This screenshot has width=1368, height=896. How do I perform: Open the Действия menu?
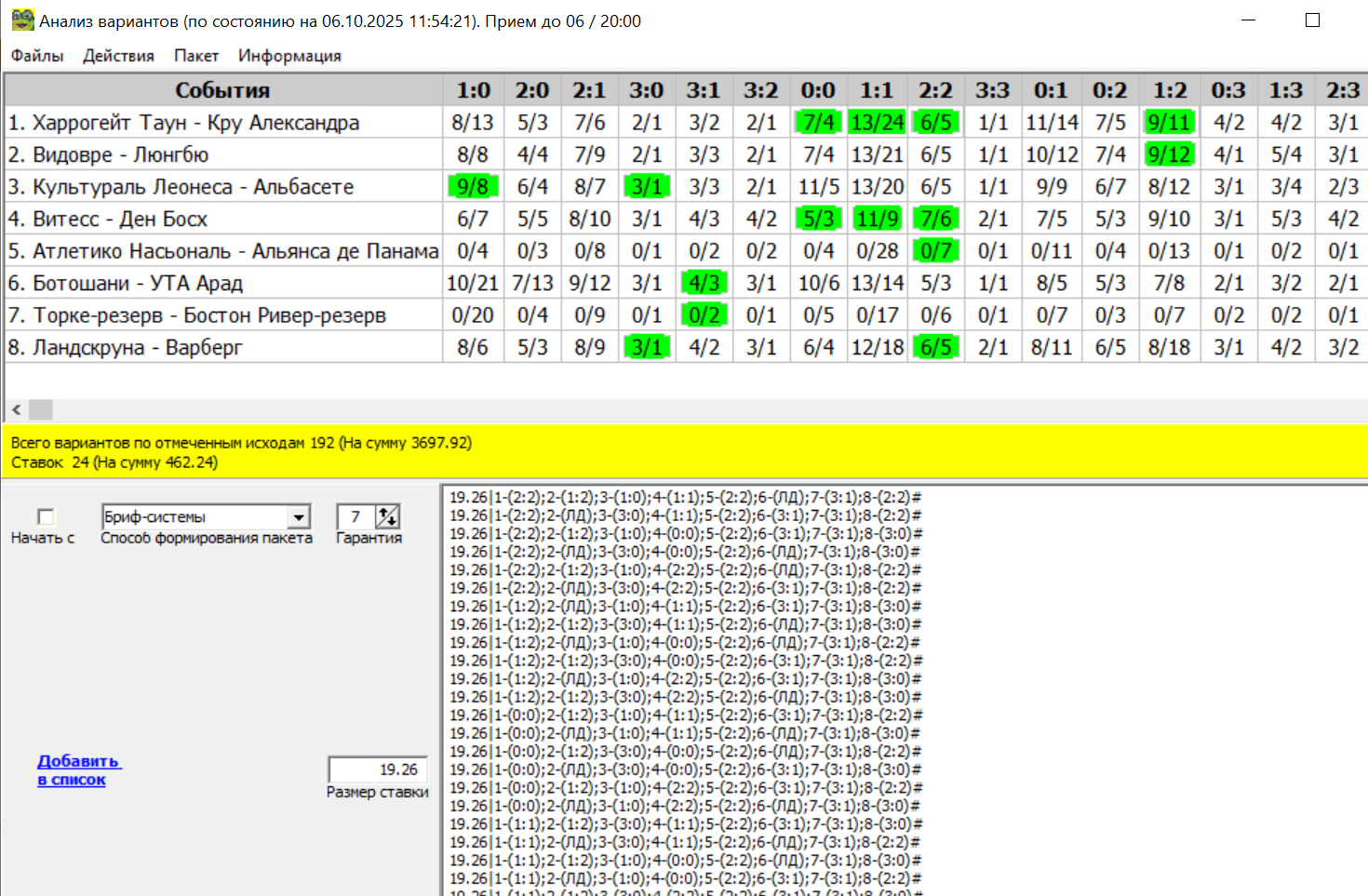(118, 56)
